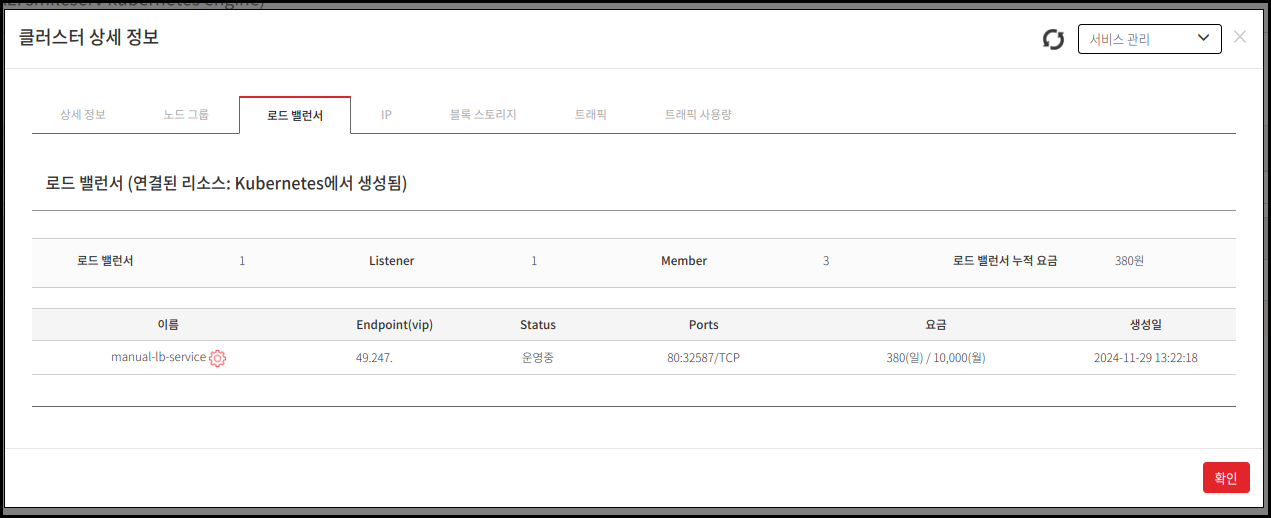The image size is (1271, 518).
Task: Click the manual-lb-service name entry
Action: tap(158, 357)
